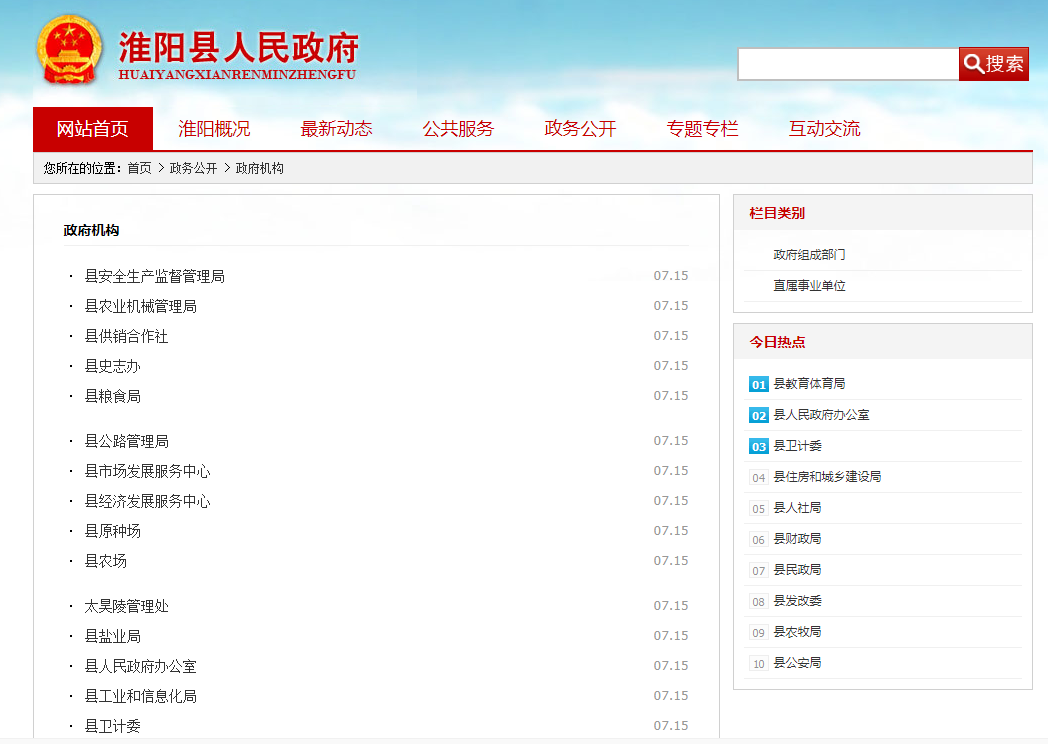Select 专题专栏 in navigation bar

[702, 129]
